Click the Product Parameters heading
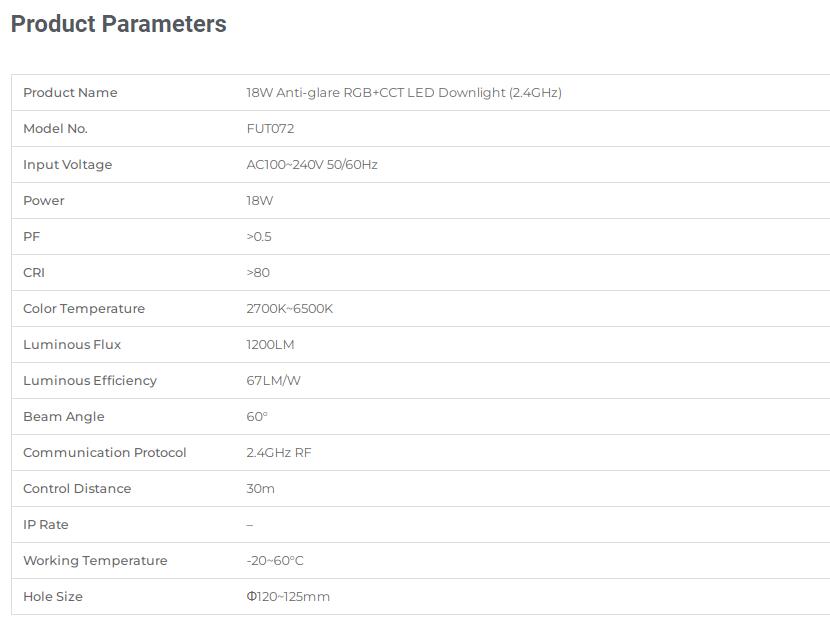Viewport: 830px width, 628px height. pyautogui.click(x=119, y=24)
